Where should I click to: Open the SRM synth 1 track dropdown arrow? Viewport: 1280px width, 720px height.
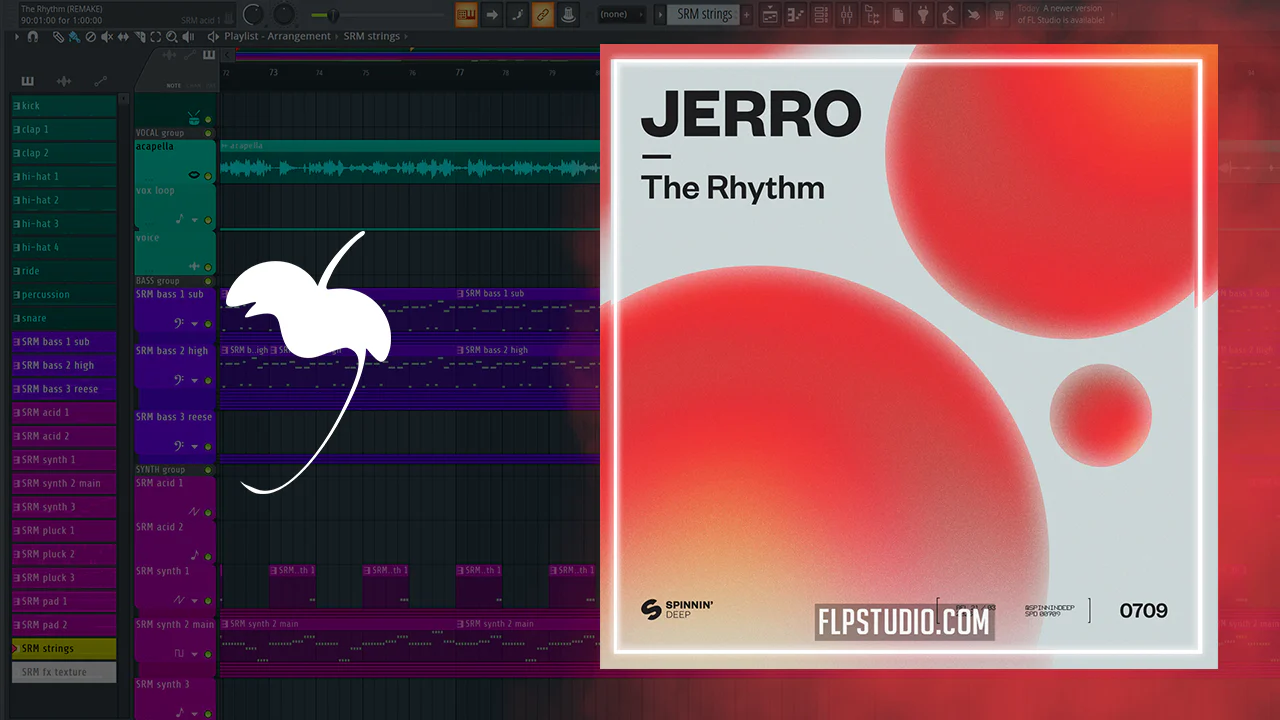(x=195, y=601)
